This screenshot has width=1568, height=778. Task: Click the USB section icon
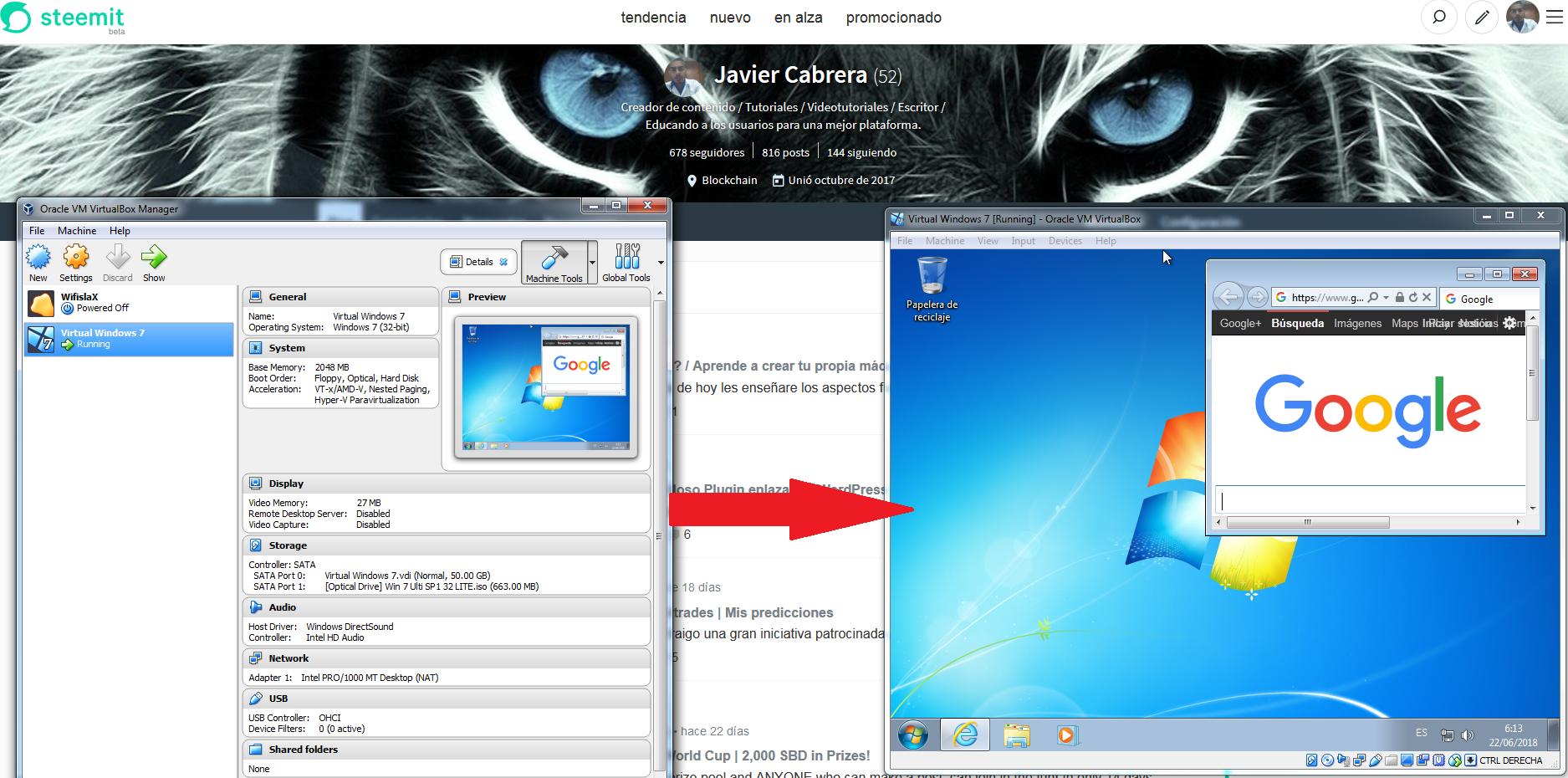tap(256, 699)
